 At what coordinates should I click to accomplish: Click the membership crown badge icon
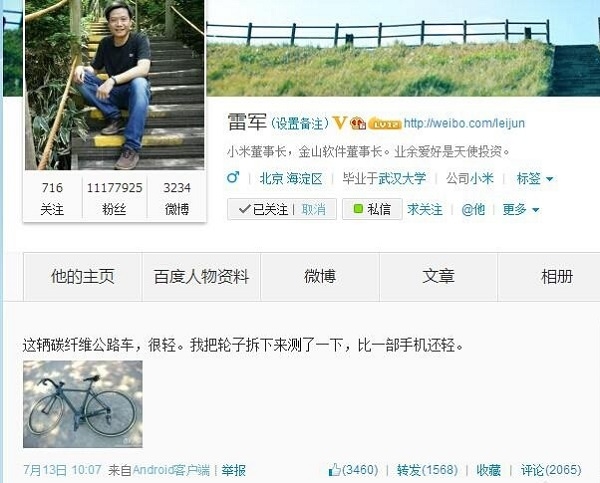point(358,123)
